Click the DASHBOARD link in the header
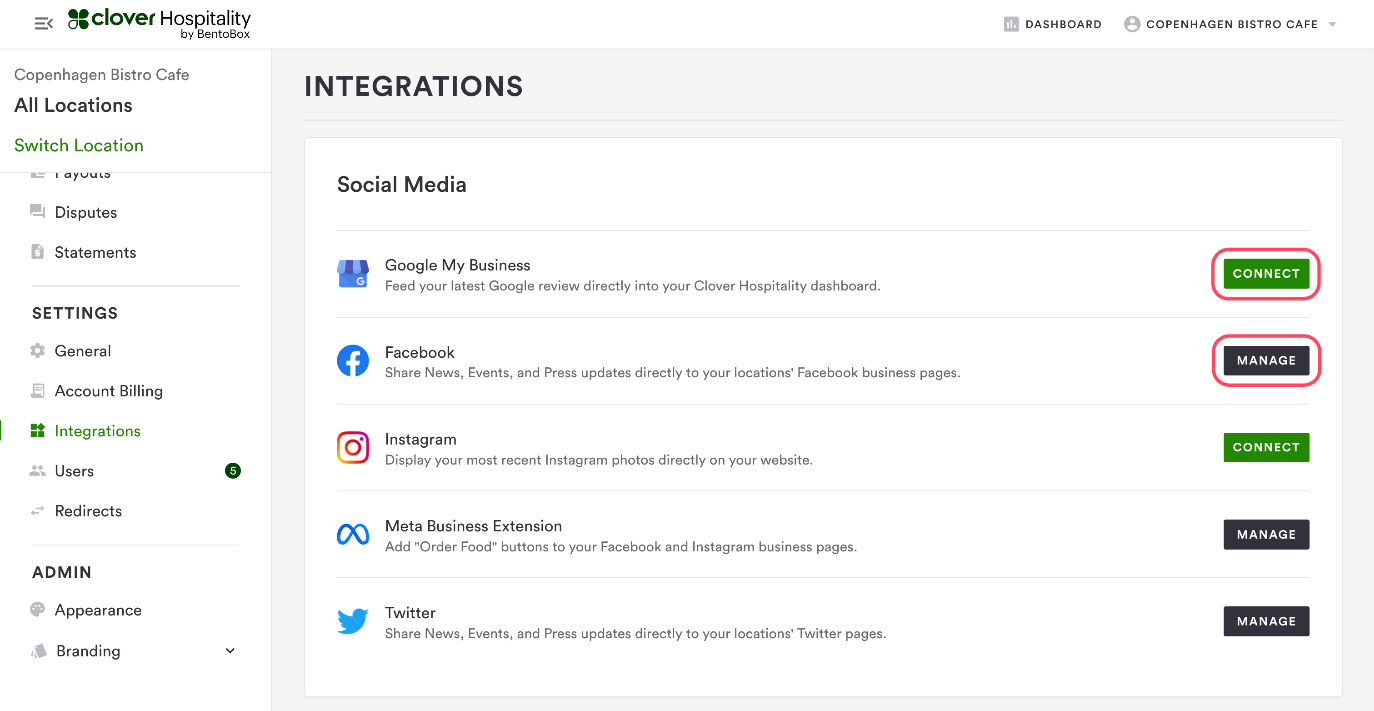 [1063, 24]
